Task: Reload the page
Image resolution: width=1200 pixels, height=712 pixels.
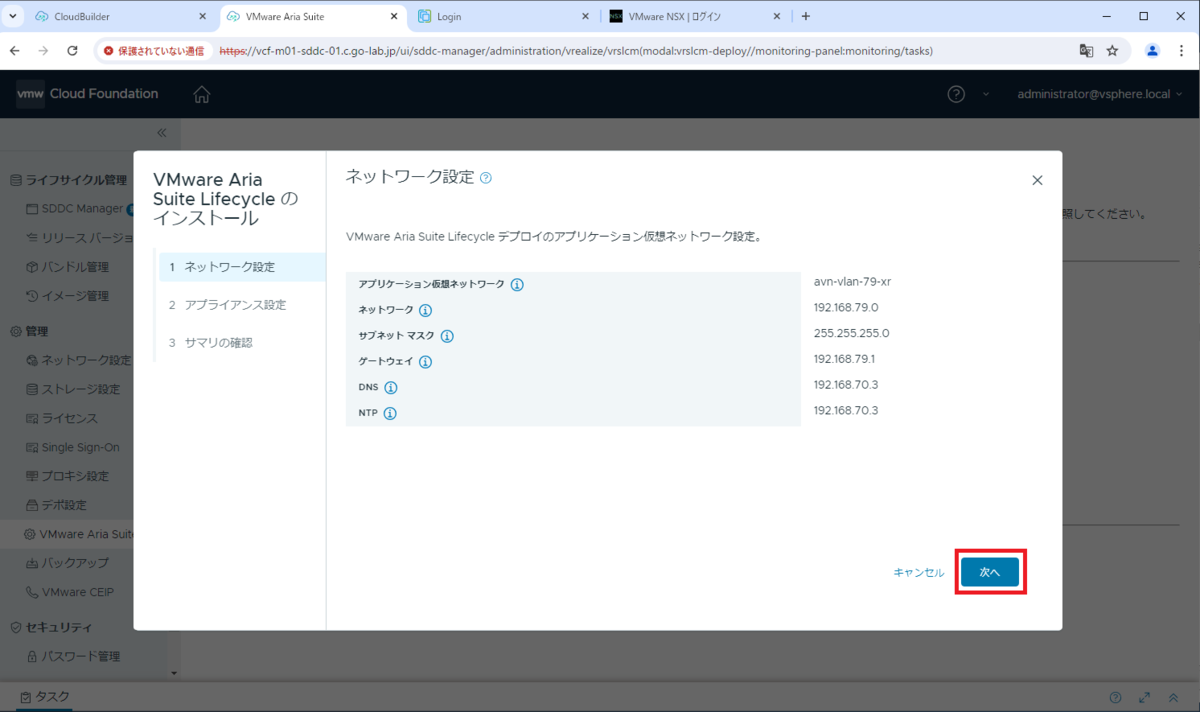Action: coord(72,50)
